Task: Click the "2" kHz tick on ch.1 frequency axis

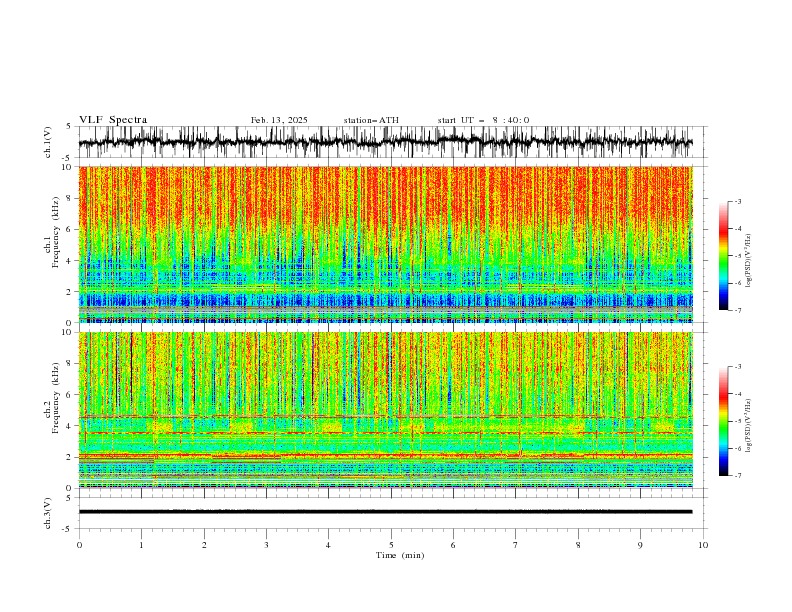Action: click(70, 292)
